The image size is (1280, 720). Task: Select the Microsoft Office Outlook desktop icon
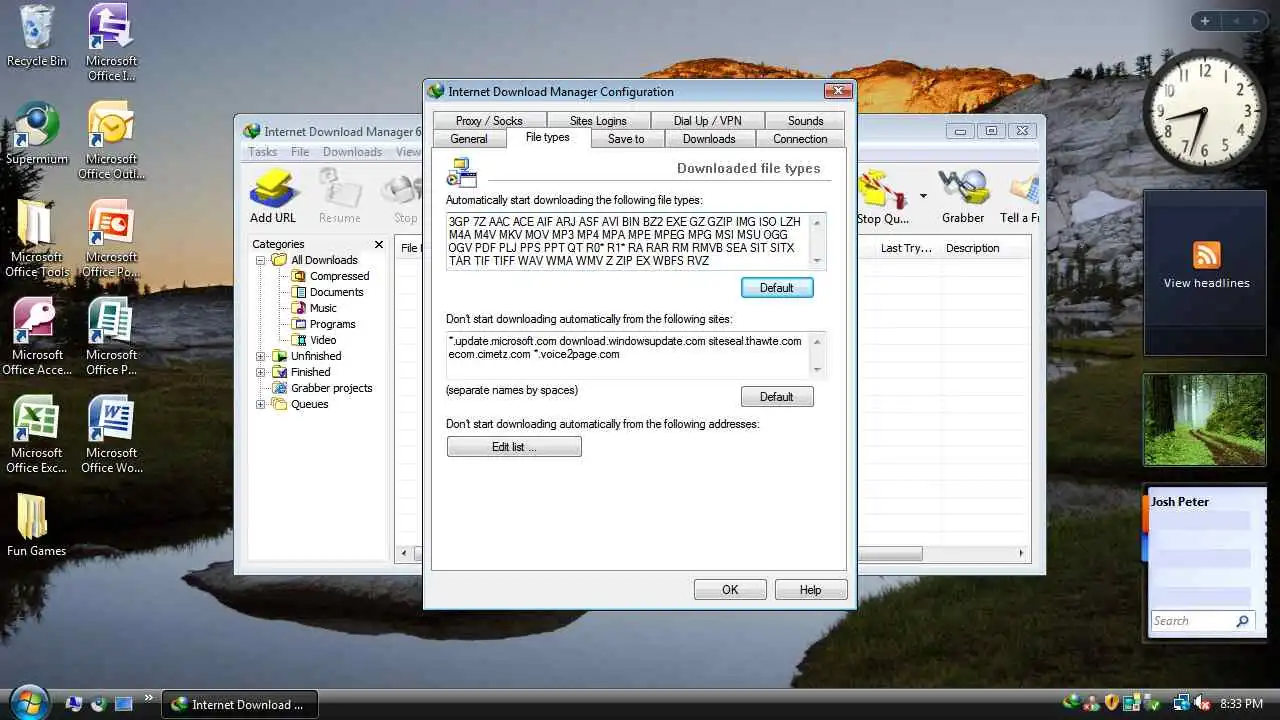pyautogui.click(x=111, y=141)
